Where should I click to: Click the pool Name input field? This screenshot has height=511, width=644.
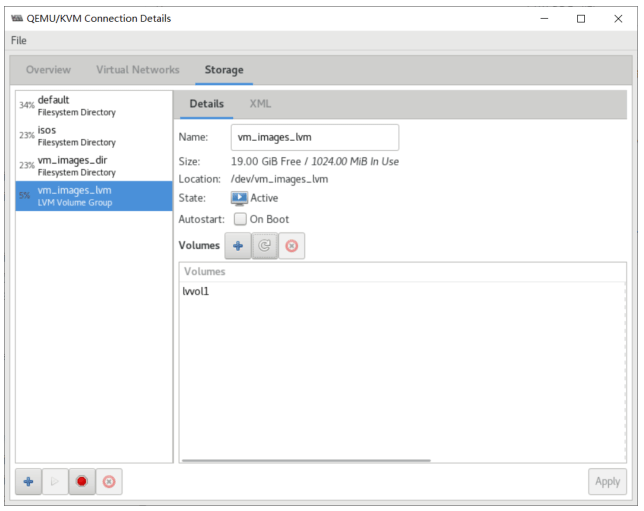(314, 137)
